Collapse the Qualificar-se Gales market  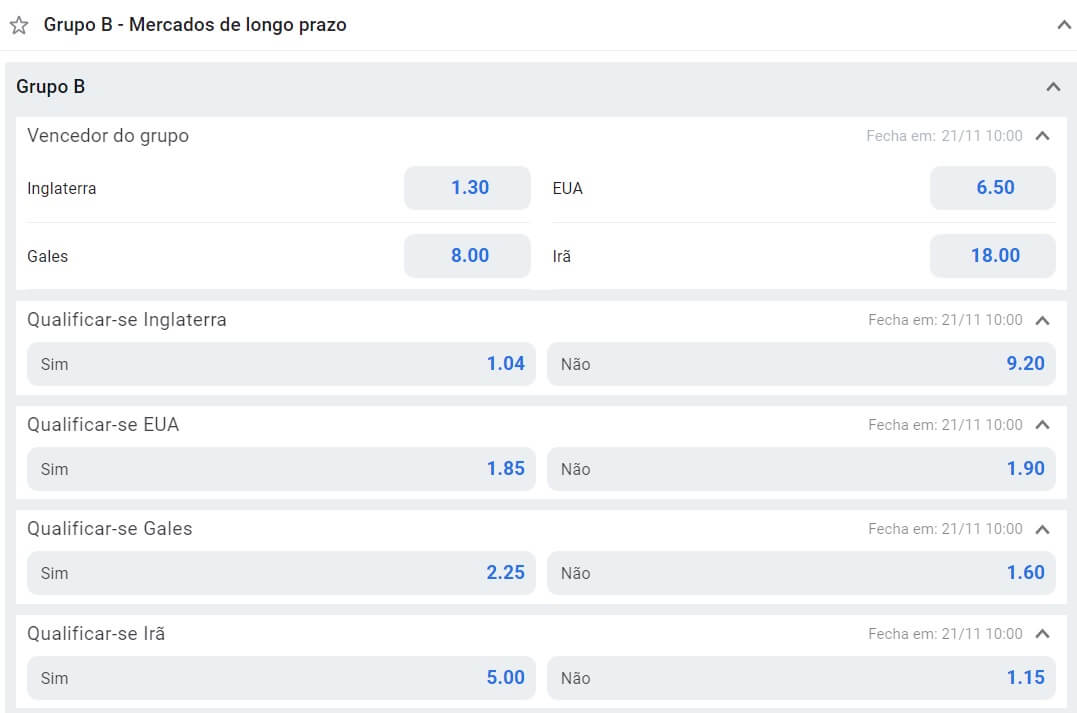pyautogui.click(x=1042, y=529)
